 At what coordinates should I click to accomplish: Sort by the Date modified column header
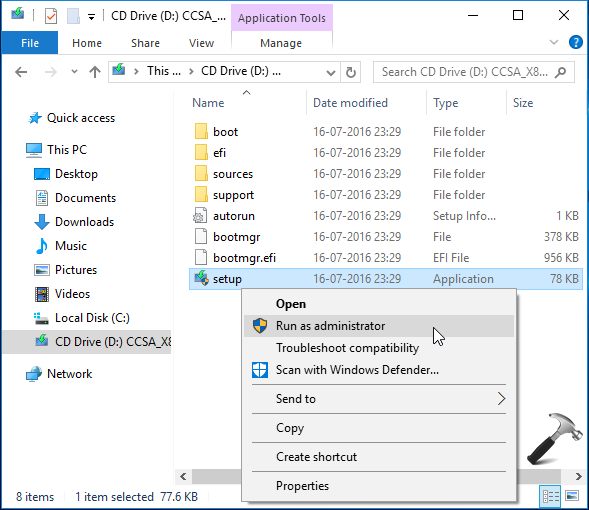pyautogui.click(x=350, y=103)
